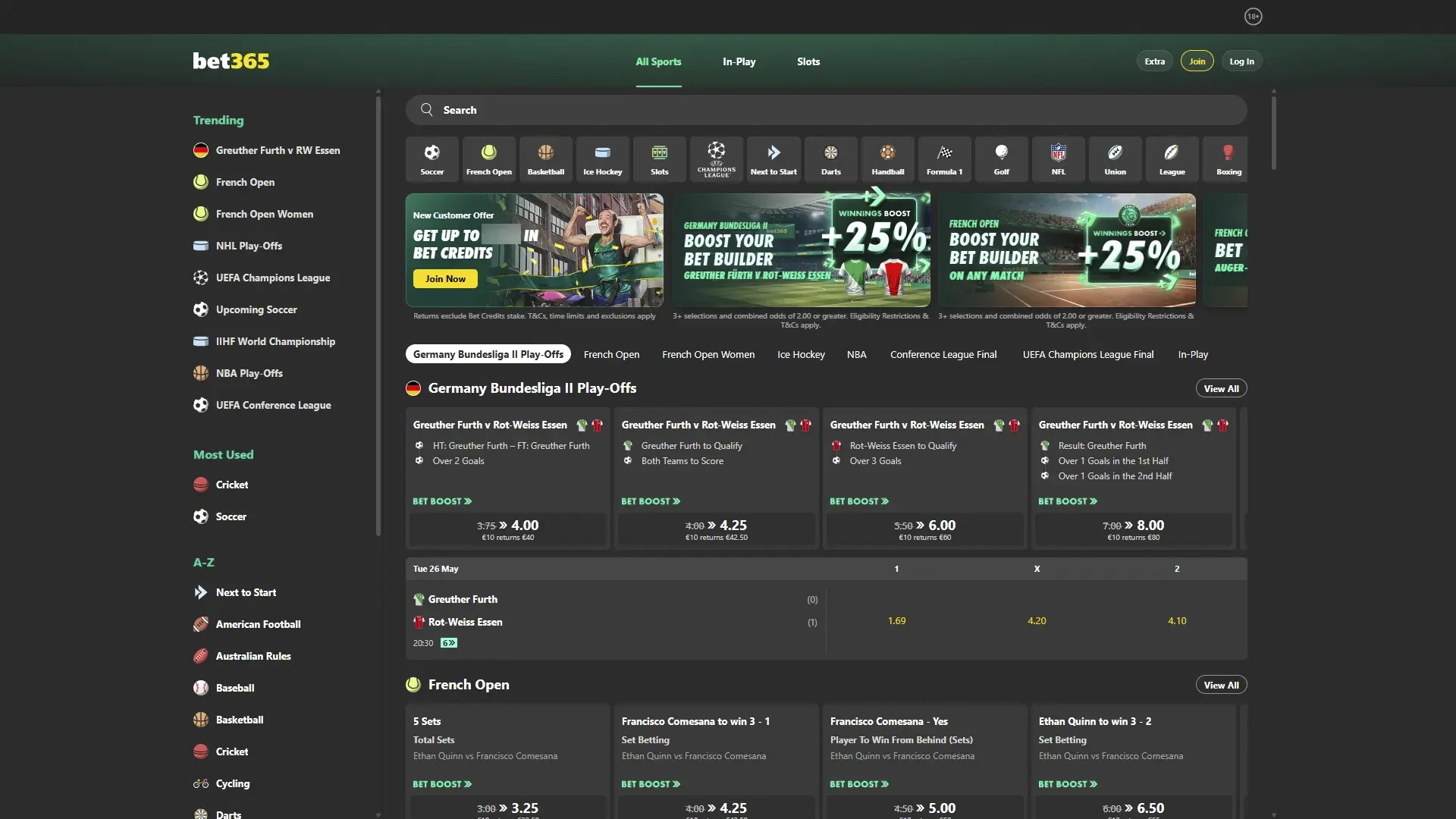The width and height of the screenshot is (1456, 819).
Task: Open NHL Play-Offs from Trending list
Action: click(237, 246)
